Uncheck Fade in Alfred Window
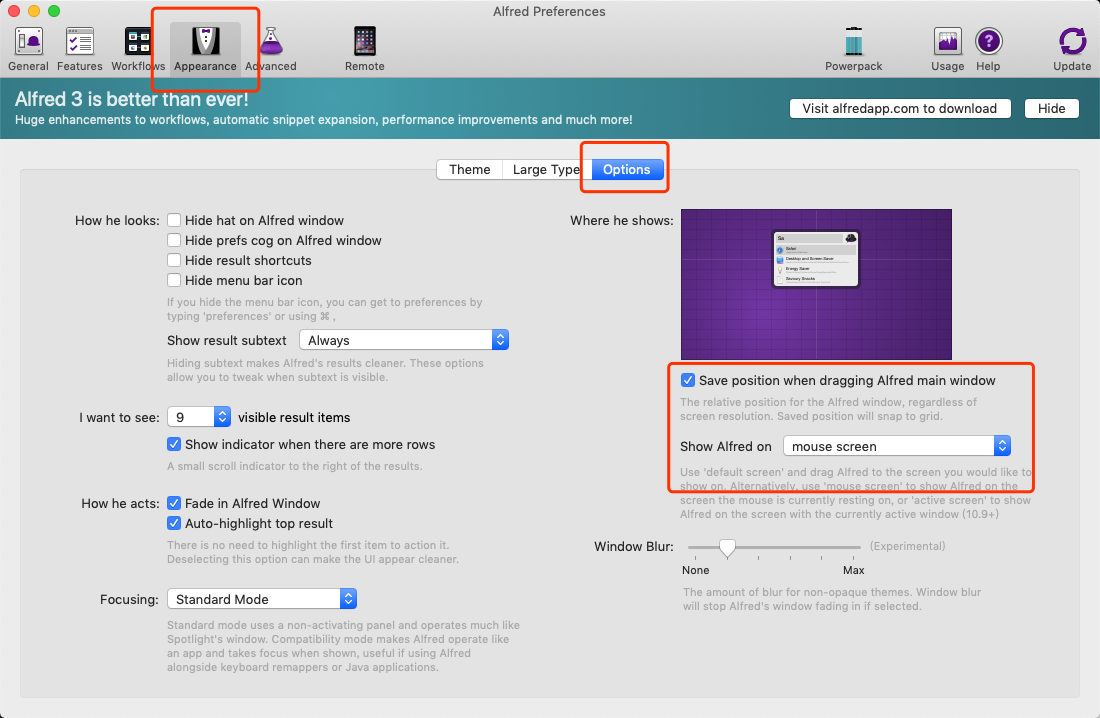Viewport: 1100px width, 718px height. click(174, 503)
